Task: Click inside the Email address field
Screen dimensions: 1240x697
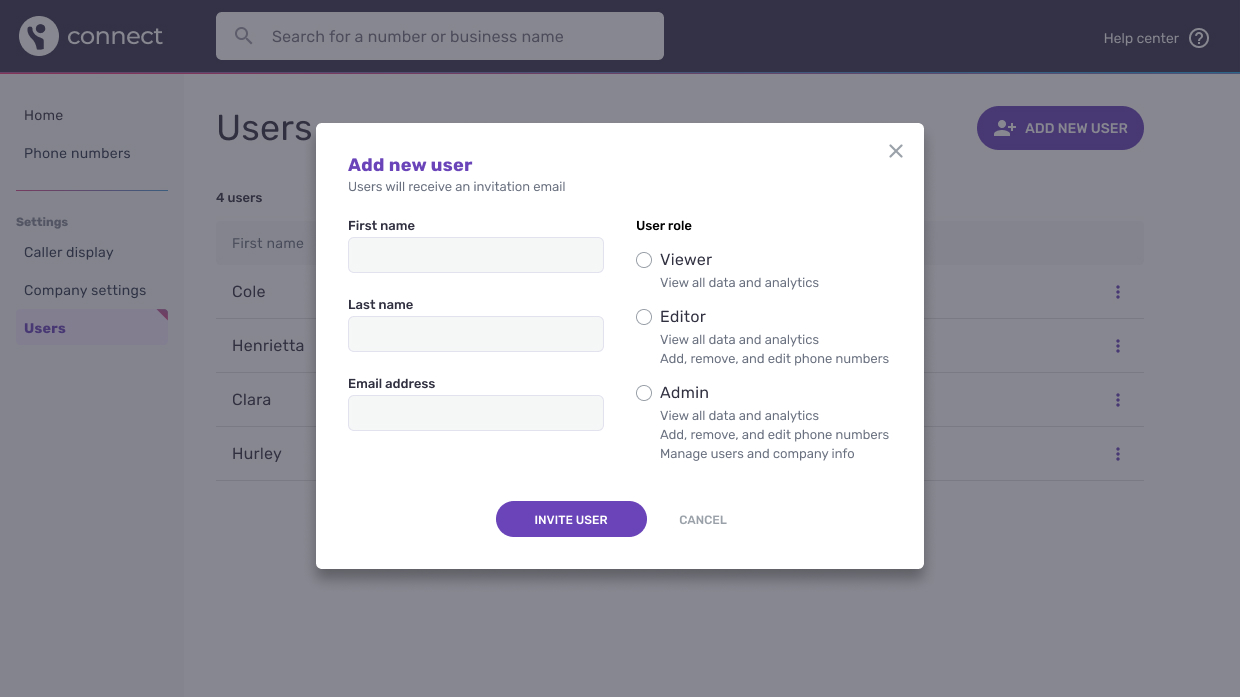Action: [475, 413]
